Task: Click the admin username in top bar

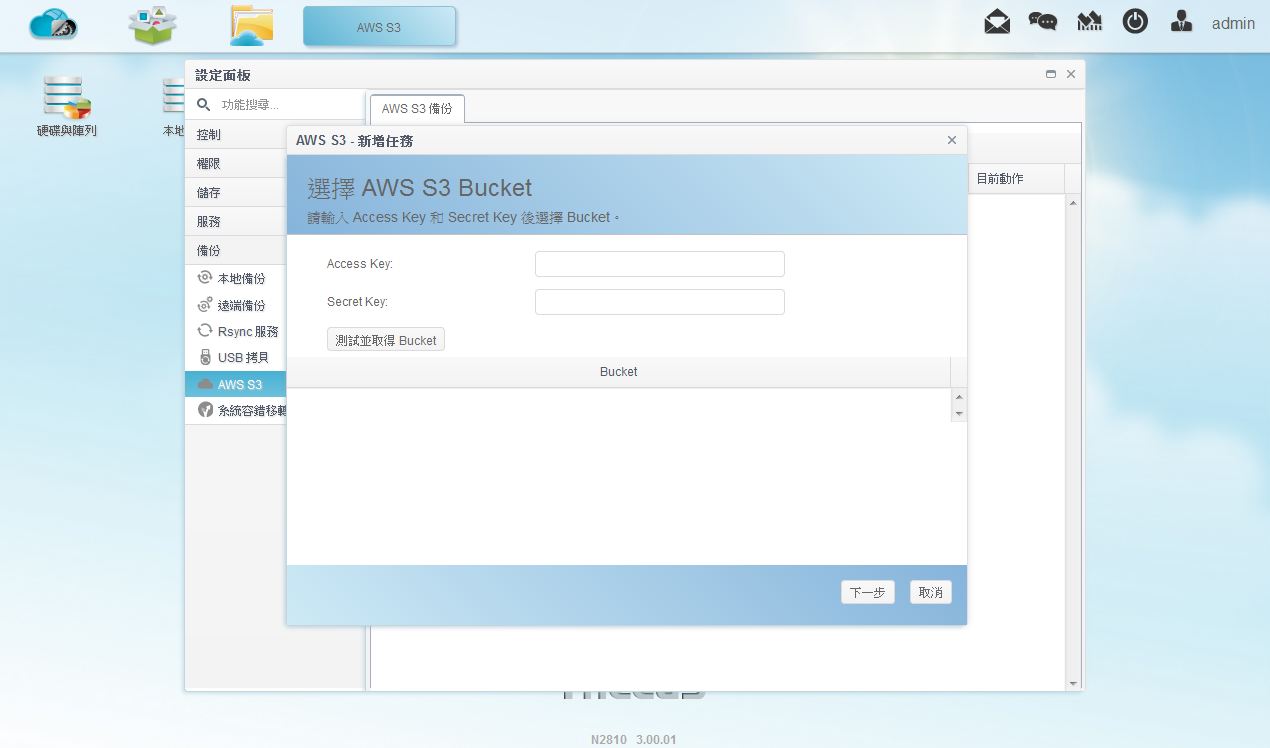Action: pos(1233,23)
